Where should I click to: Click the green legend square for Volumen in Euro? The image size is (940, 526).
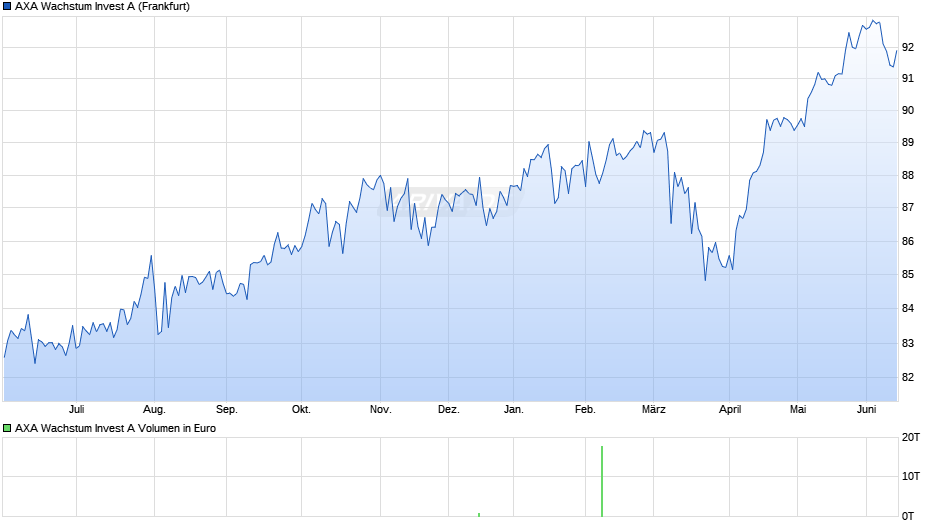click(7, 428)
